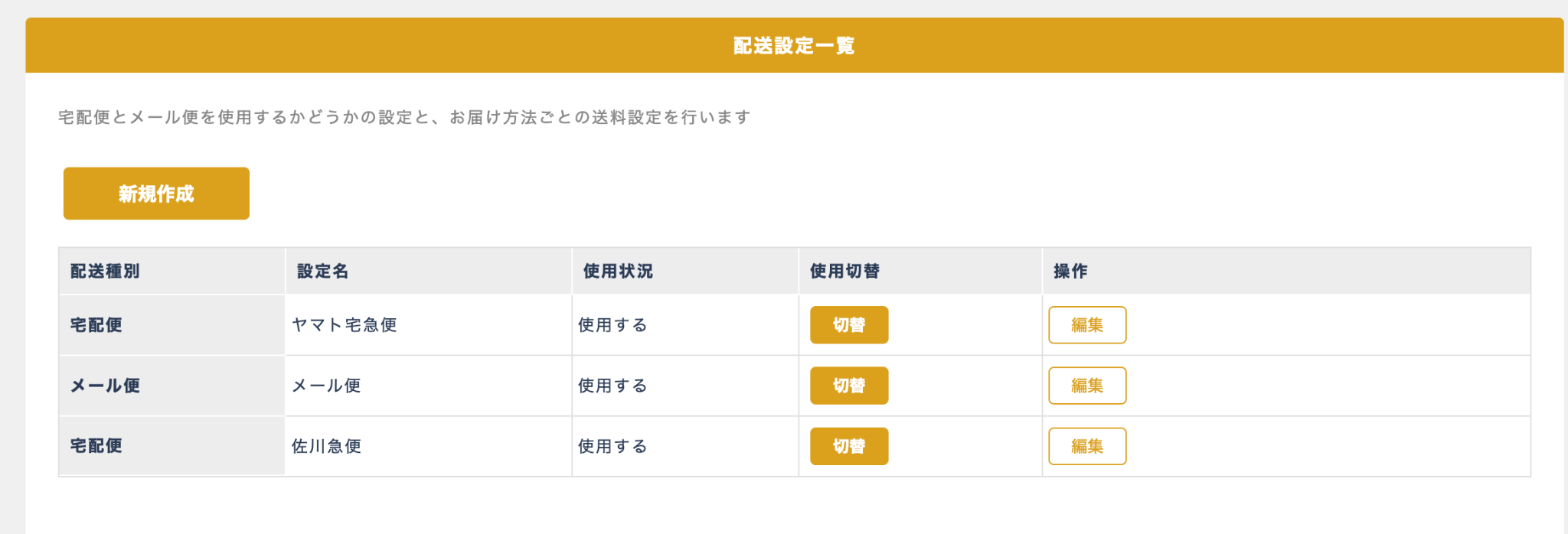This screenshot has width=1568, height=534.
Task: Edit the ヤマト宅急便 setting
Action: click(x=1086, y=325)
